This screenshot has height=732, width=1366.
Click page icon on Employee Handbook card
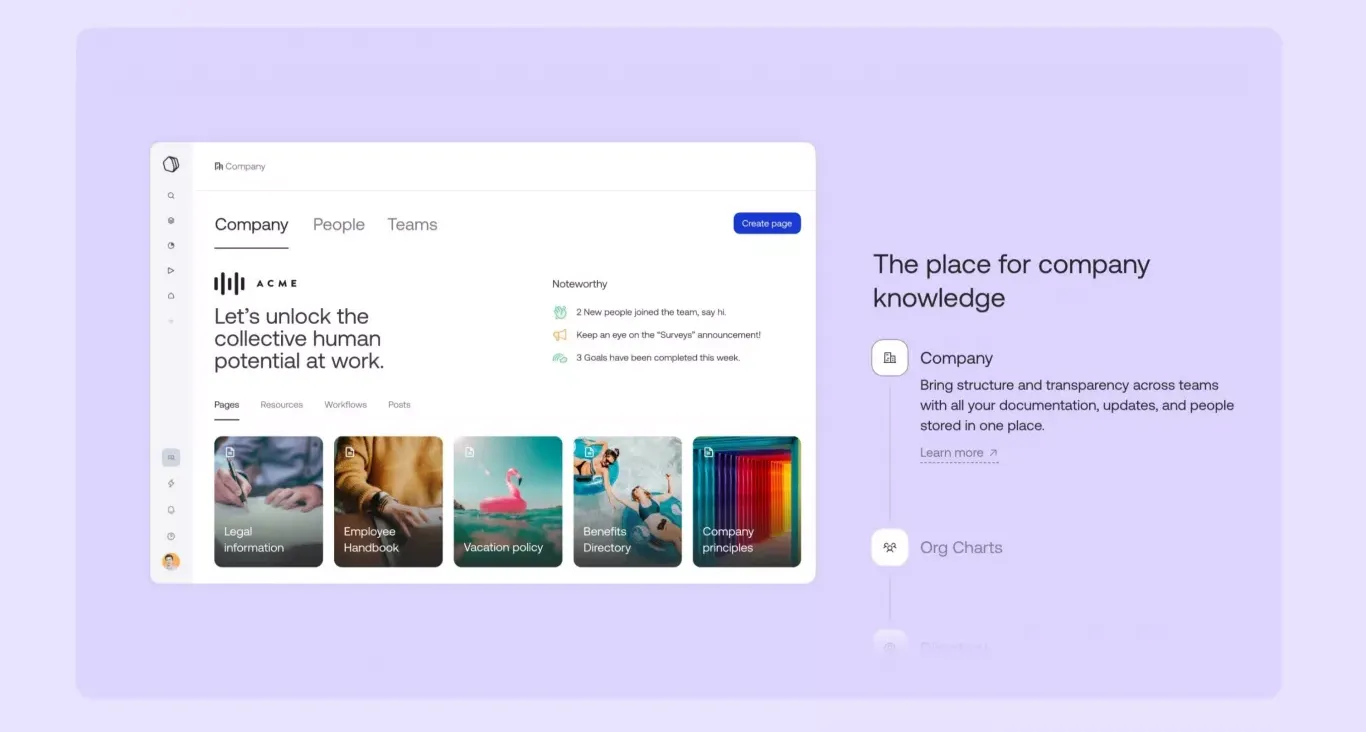click(350, 452)
